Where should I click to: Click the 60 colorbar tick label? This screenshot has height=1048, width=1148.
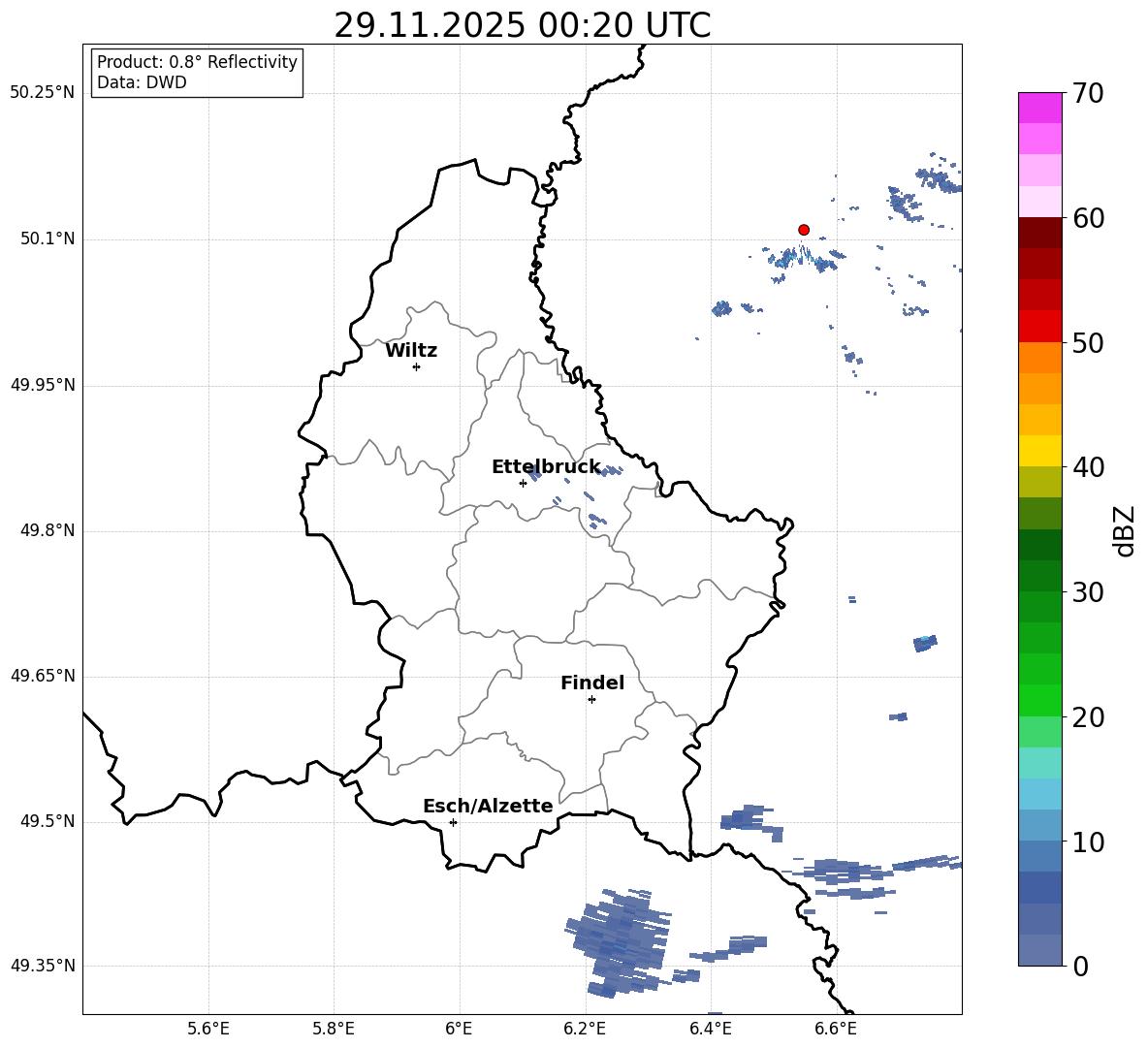tap(1087, 218)
